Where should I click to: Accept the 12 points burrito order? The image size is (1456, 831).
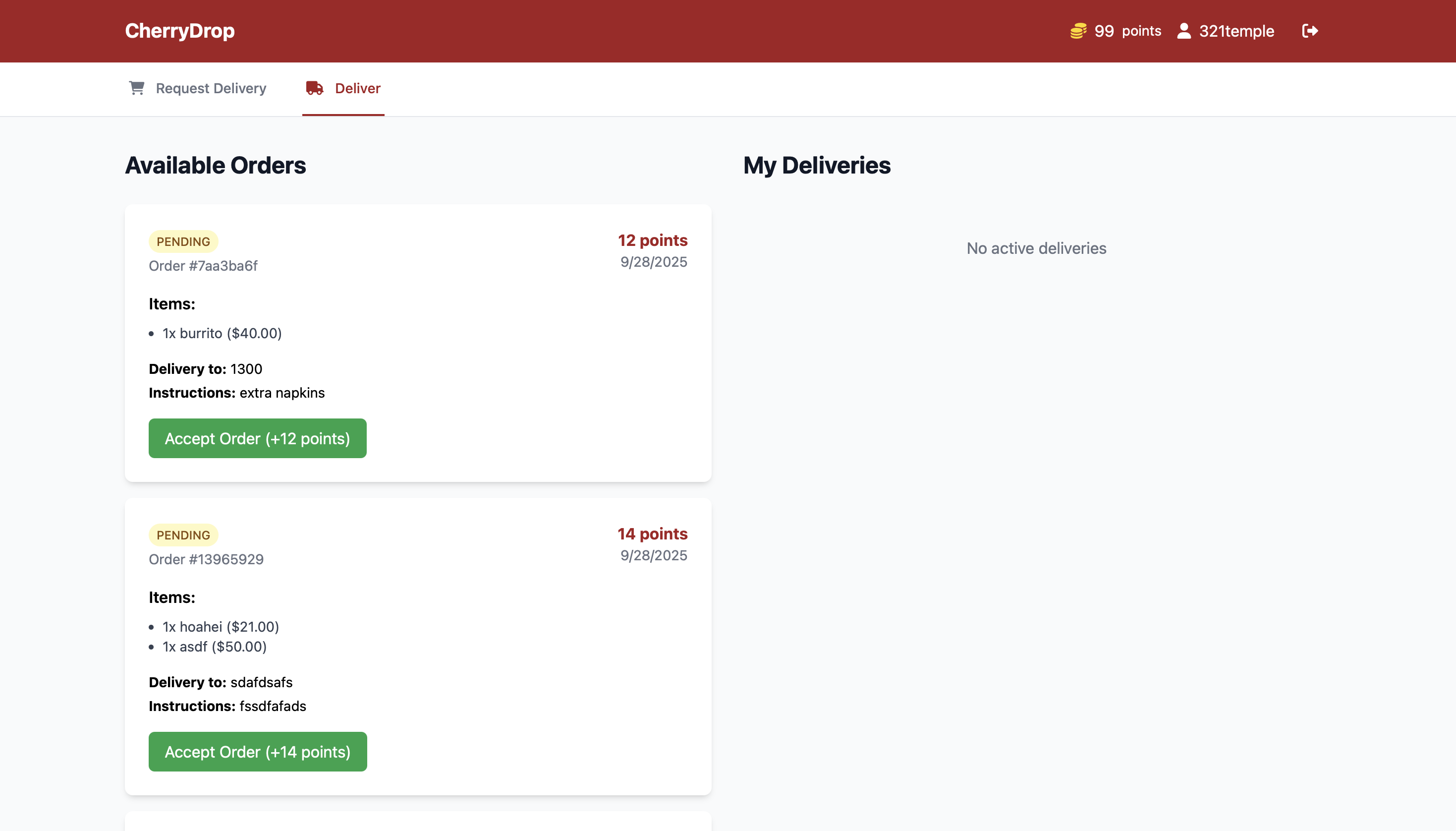click(x=257, y=438)
